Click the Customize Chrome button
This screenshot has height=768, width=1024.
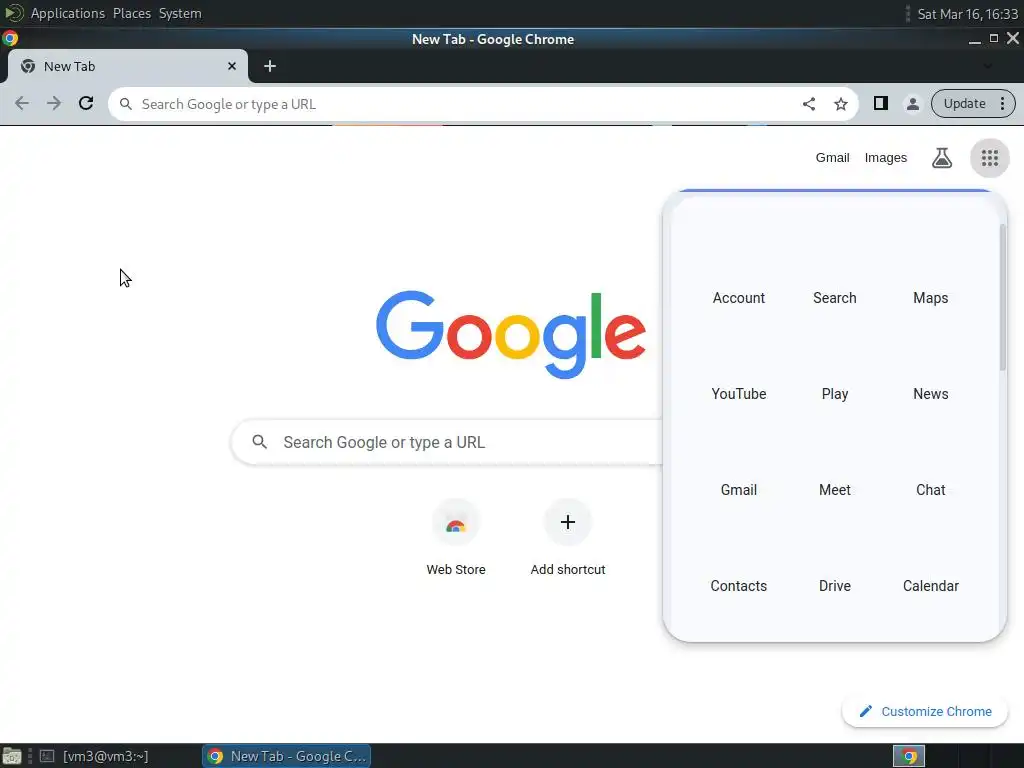point(924,711)
